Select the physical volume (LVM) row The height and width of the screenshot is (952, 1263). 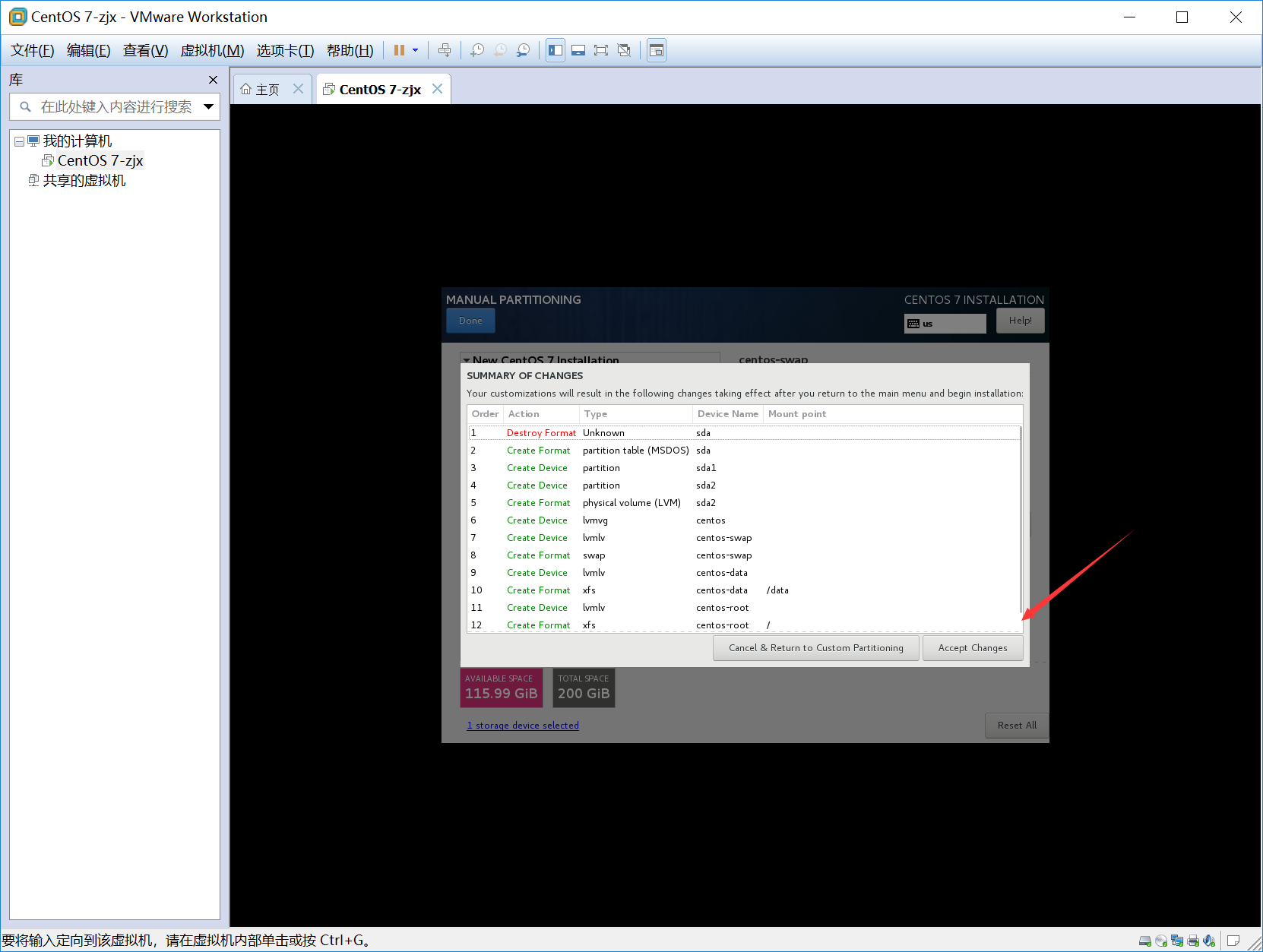click(x=744, y=503)
